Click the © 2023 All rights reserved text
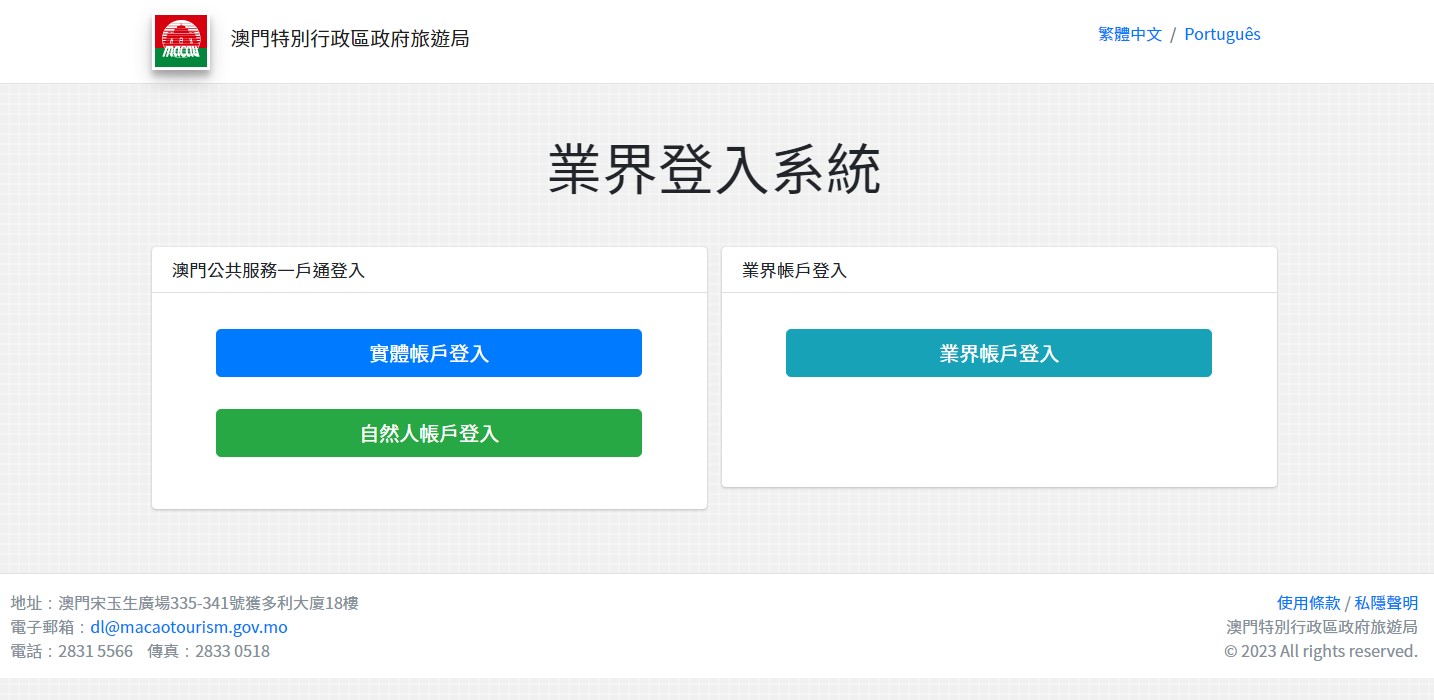This screenshot has height=700, width=1434. click(1321, 651)
